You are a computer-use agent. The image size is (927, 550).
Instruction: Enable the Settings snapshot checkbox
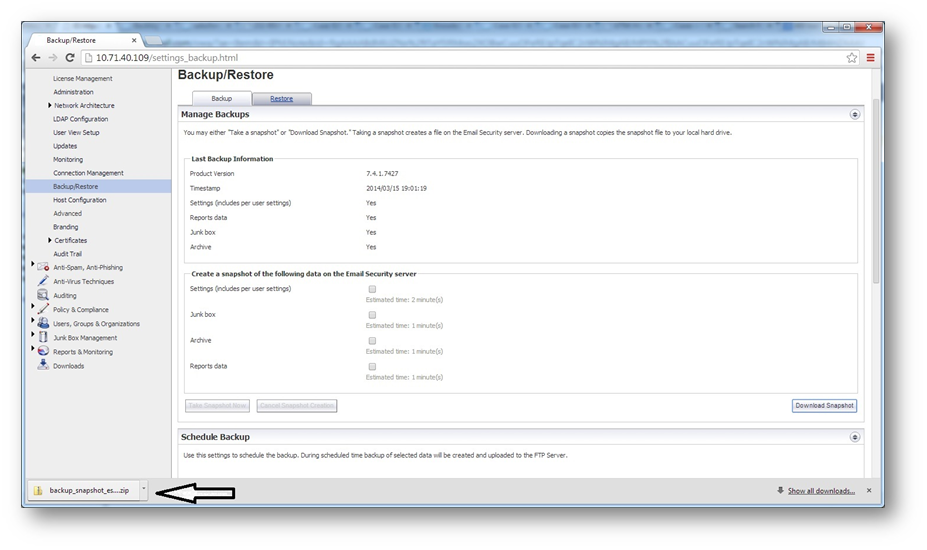pos(372,289)
